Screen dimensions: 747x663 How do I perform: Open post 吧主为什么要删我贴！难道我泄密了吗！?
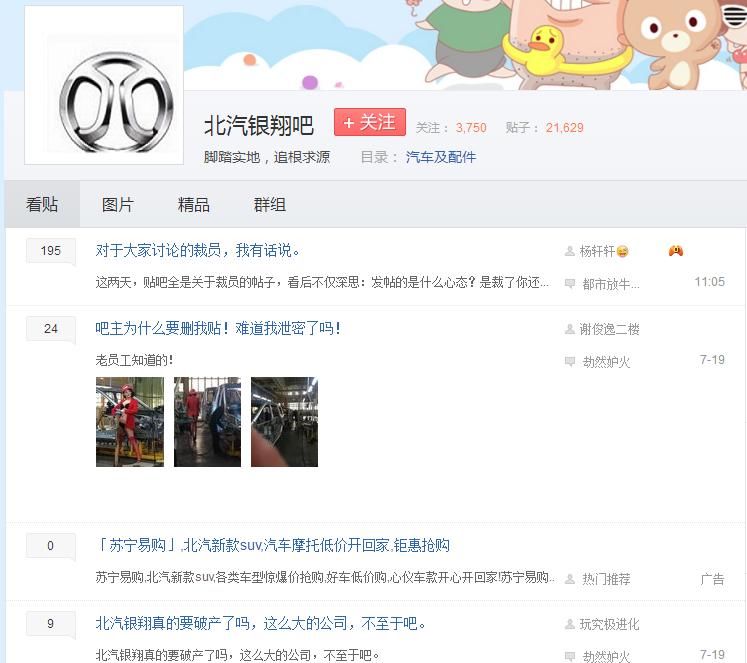click(x=218, y=328)
